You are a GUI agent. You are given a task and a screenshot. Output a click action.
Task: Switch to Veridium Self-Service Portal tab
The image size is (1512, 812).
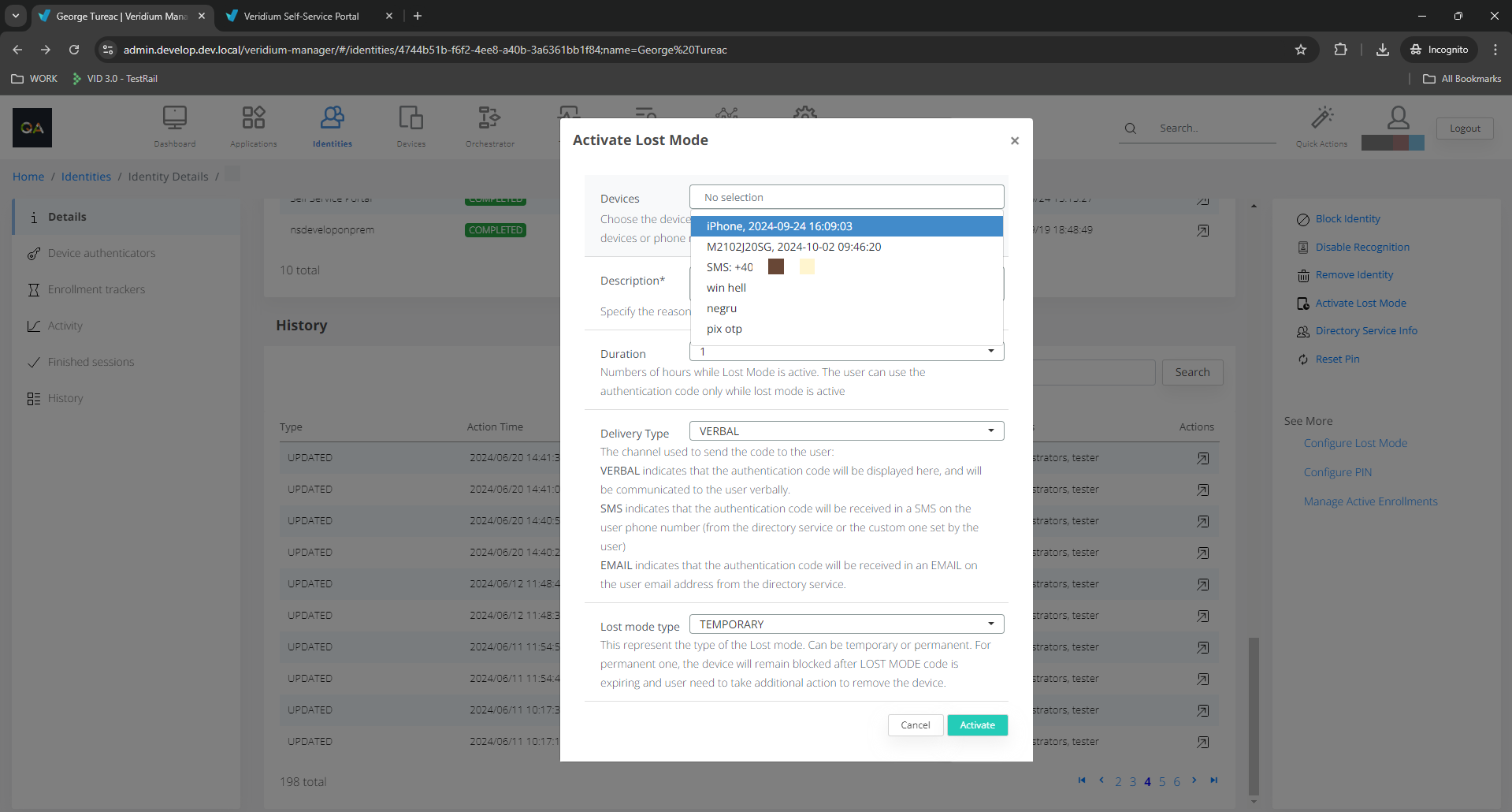click(x=302, y=16)
